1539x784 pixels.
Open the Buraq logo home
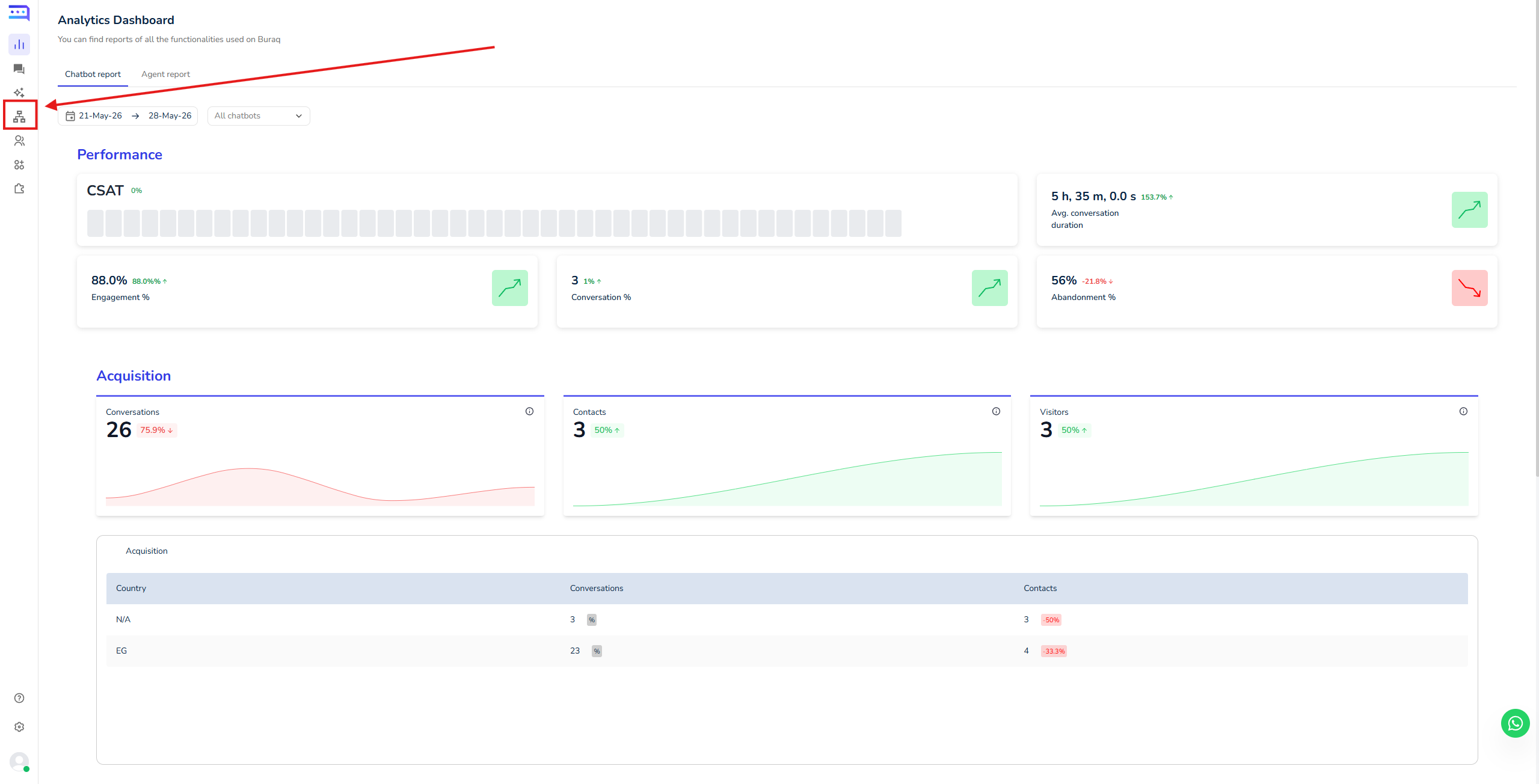(x=19, y=13)
